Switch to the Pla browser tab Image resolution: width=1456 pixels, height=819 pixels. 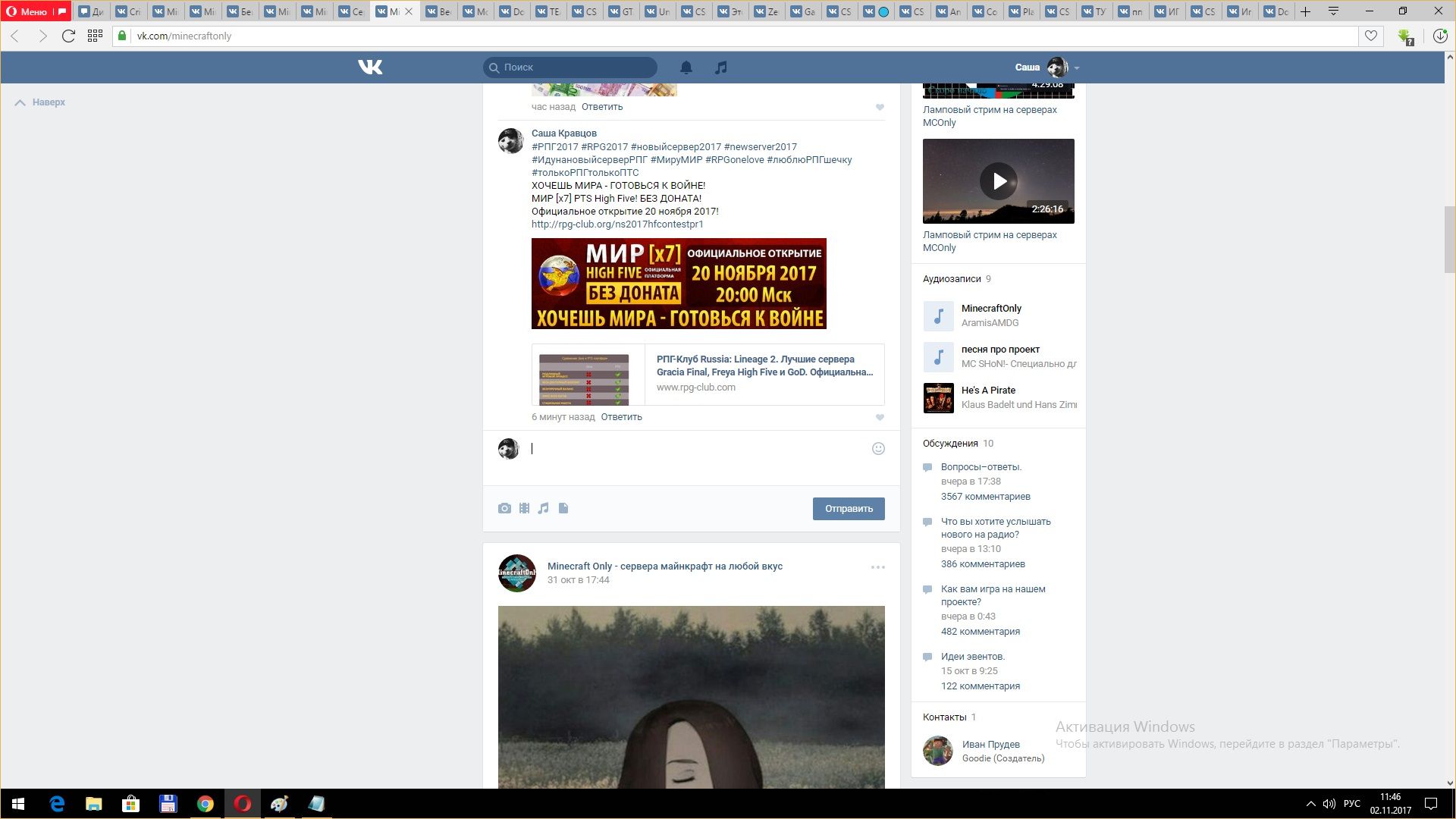pyautogui.click(x=1021, y=11)
